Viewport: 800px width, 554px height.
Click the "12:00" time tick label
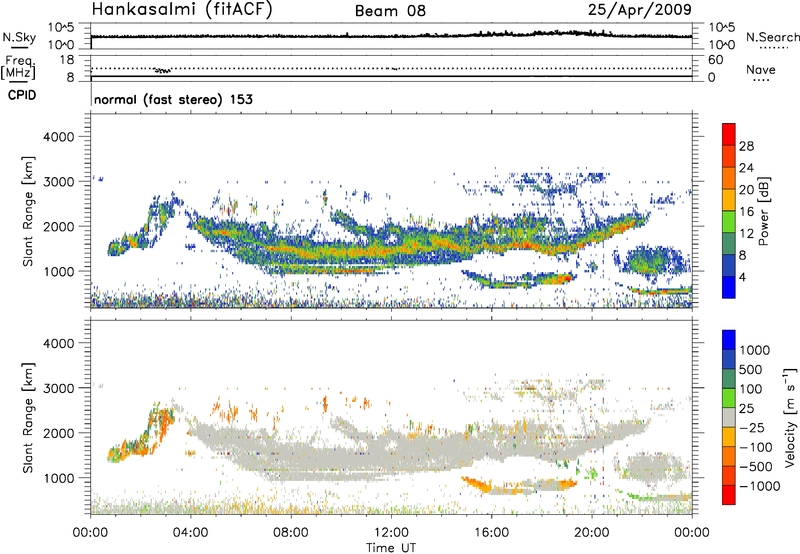coord(391,533)
